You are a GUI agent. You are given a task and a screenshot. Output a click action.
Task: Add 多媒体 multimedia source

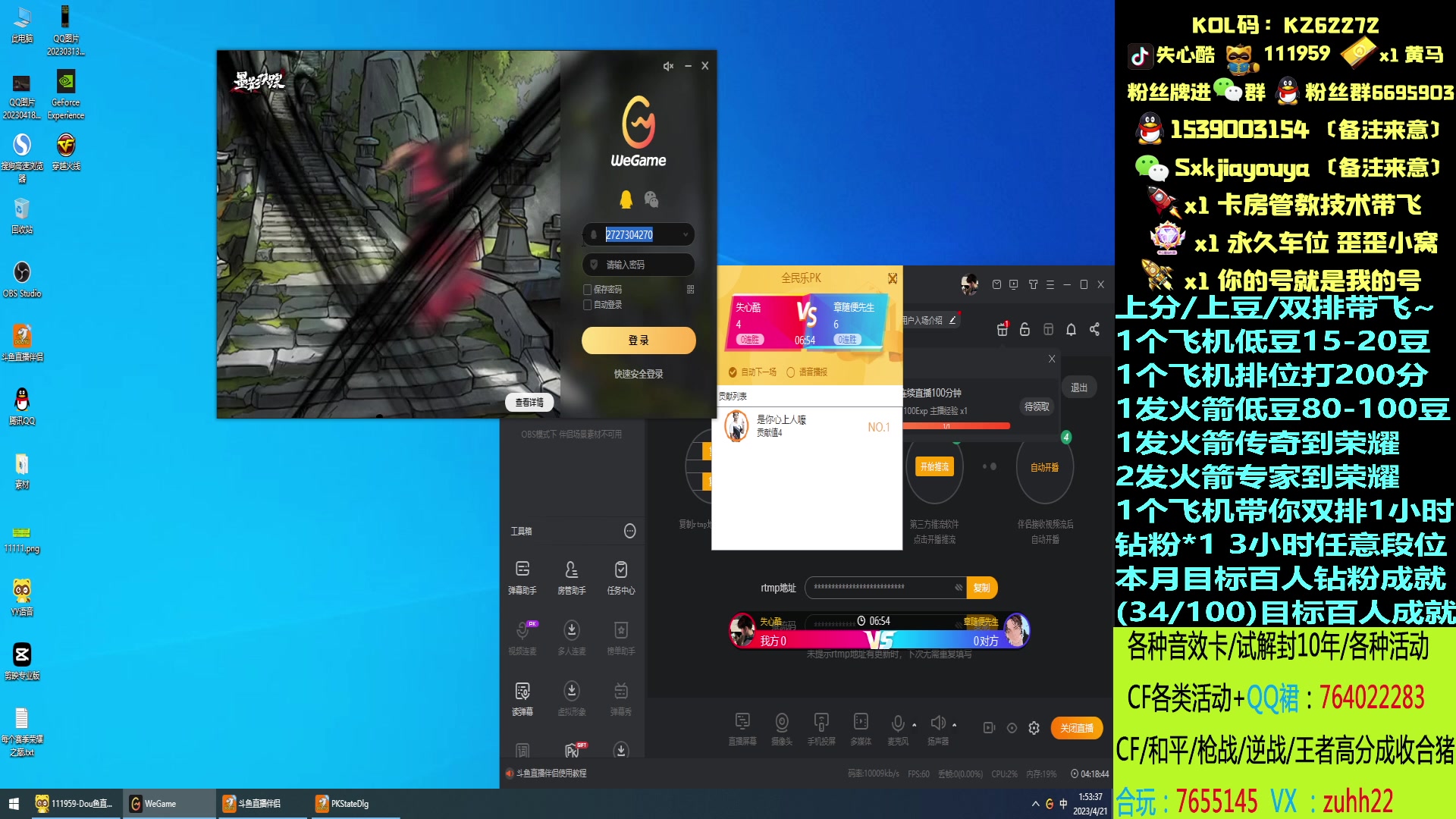coord(861,729)
